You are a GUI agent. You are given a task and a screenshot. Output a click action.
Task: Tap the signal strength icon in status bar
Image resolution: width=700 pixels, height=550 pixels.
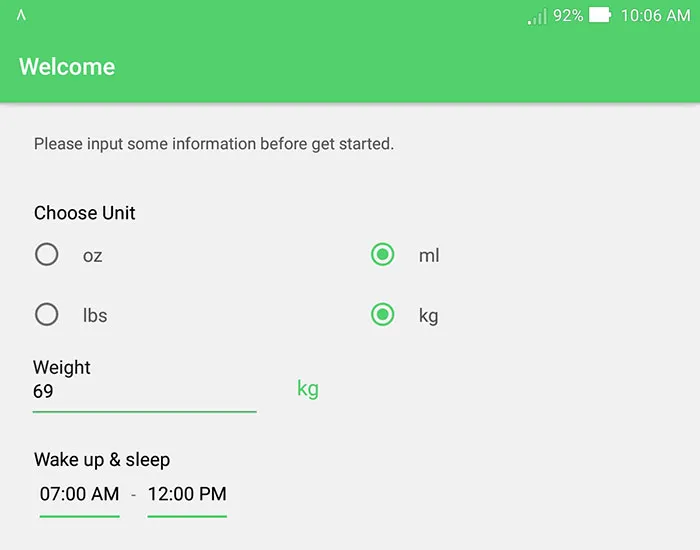(537, 16)
